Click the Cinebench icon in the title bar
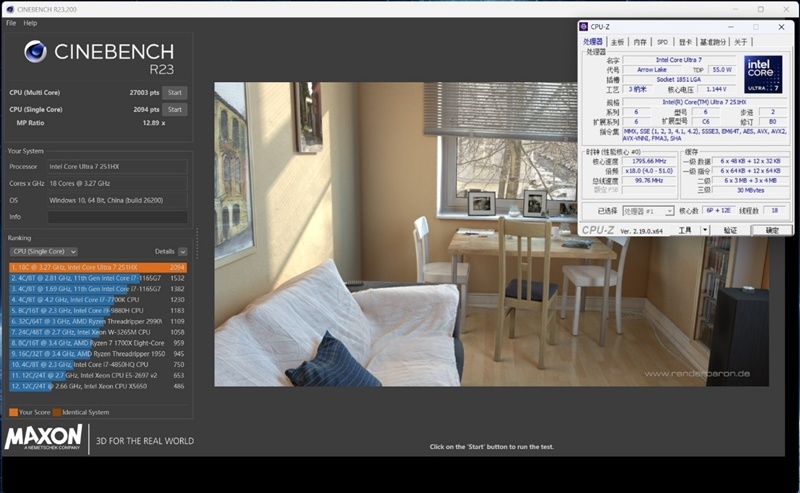This screenshot has width=800, height=493. click(10, 9)
